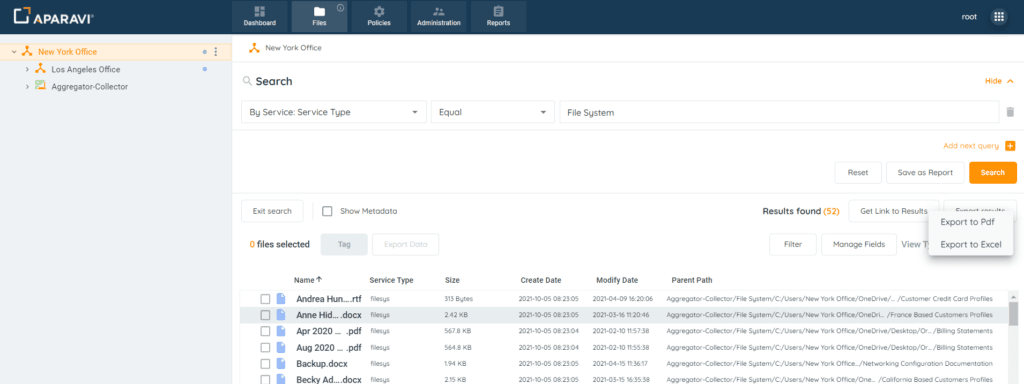Open the Backup.docx file name
The height and width of the screenshot is (384, 1024).
pyautogui.click(x=322, y=364)
